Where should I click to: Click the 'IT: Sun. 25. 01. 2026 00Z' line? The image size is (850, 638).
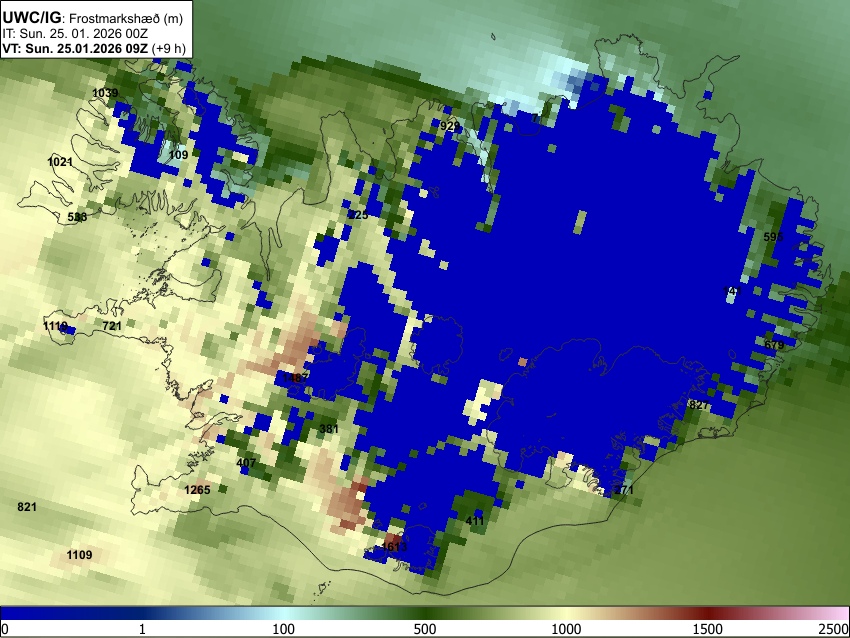75,34
